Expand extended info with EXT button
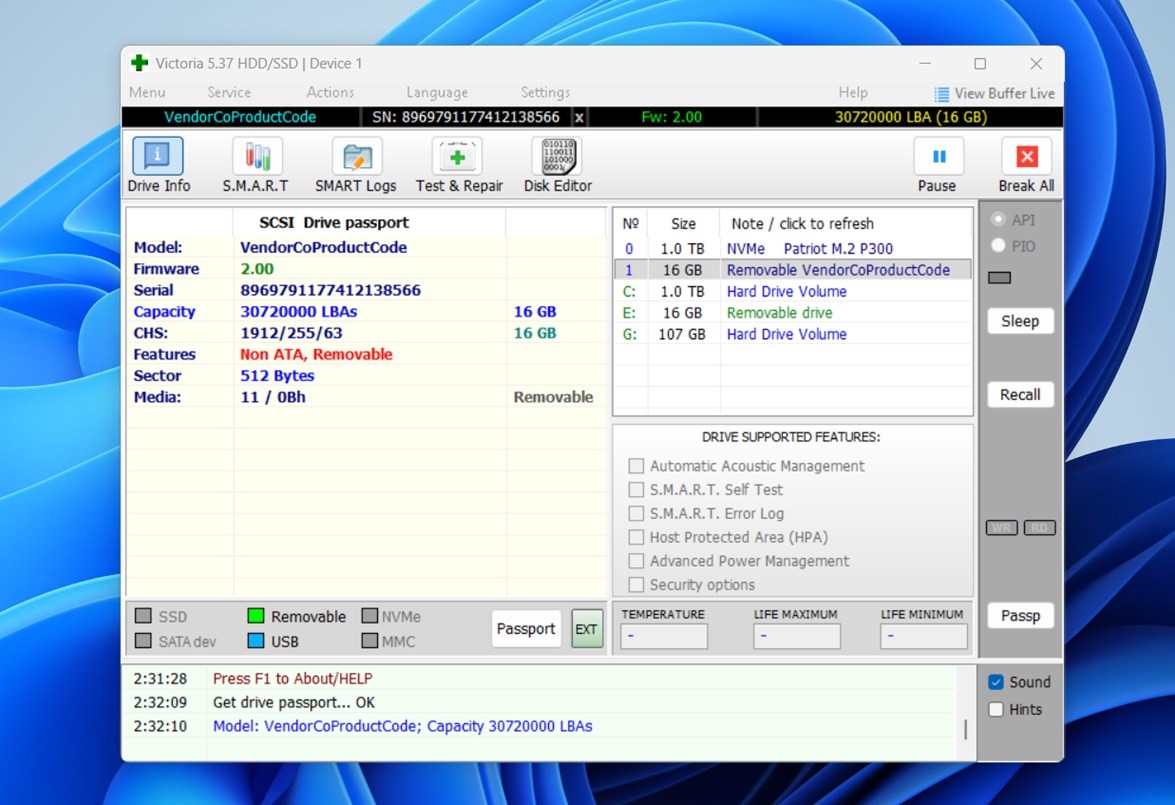The image size is (1175, 805). click(587, 629)
